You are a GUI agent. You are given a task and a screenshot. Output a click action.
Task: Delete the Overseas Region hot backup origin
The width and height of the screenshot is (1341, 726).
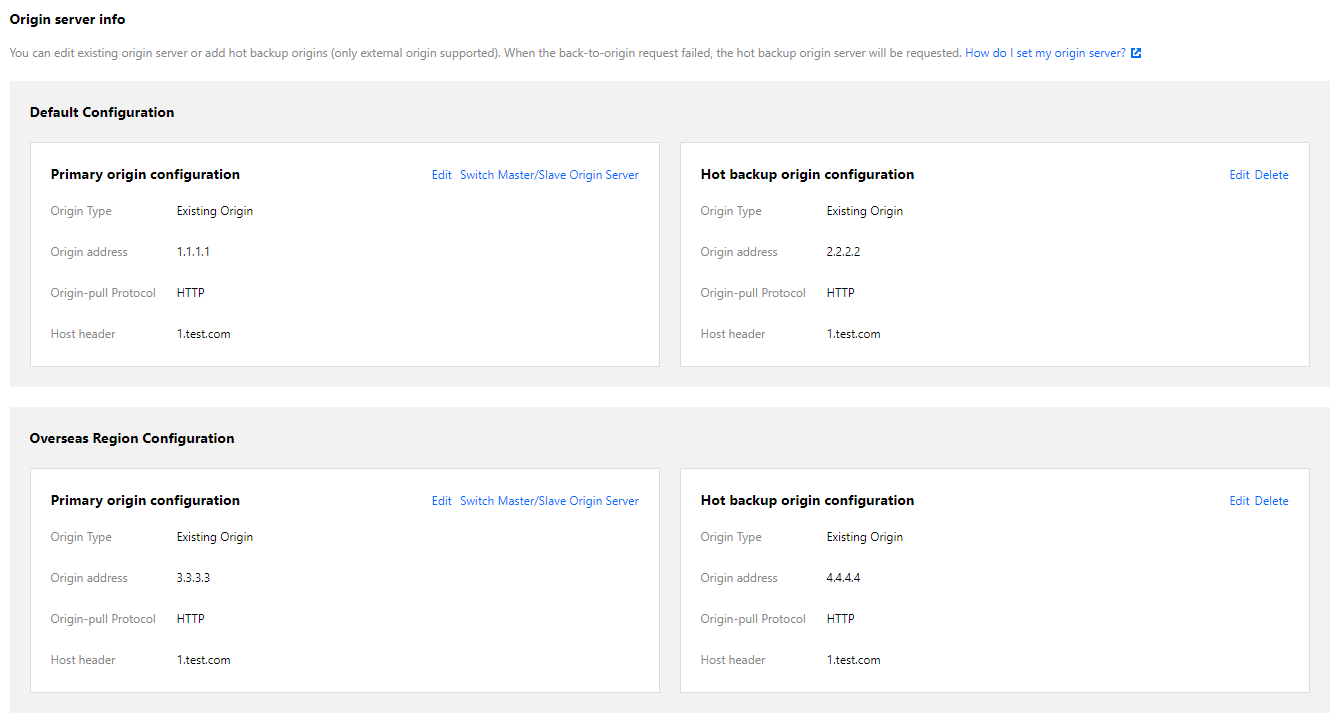click(x=1271, y=501)
